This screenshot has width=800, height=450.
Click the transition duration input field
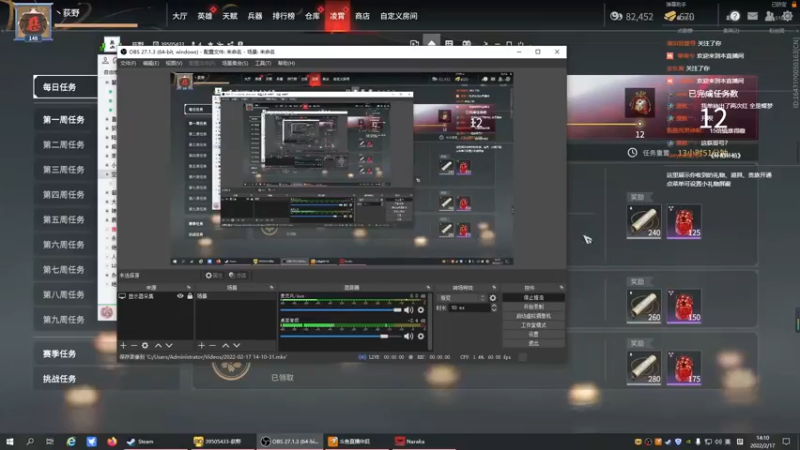pyautogui.click(x=469, y=308)
